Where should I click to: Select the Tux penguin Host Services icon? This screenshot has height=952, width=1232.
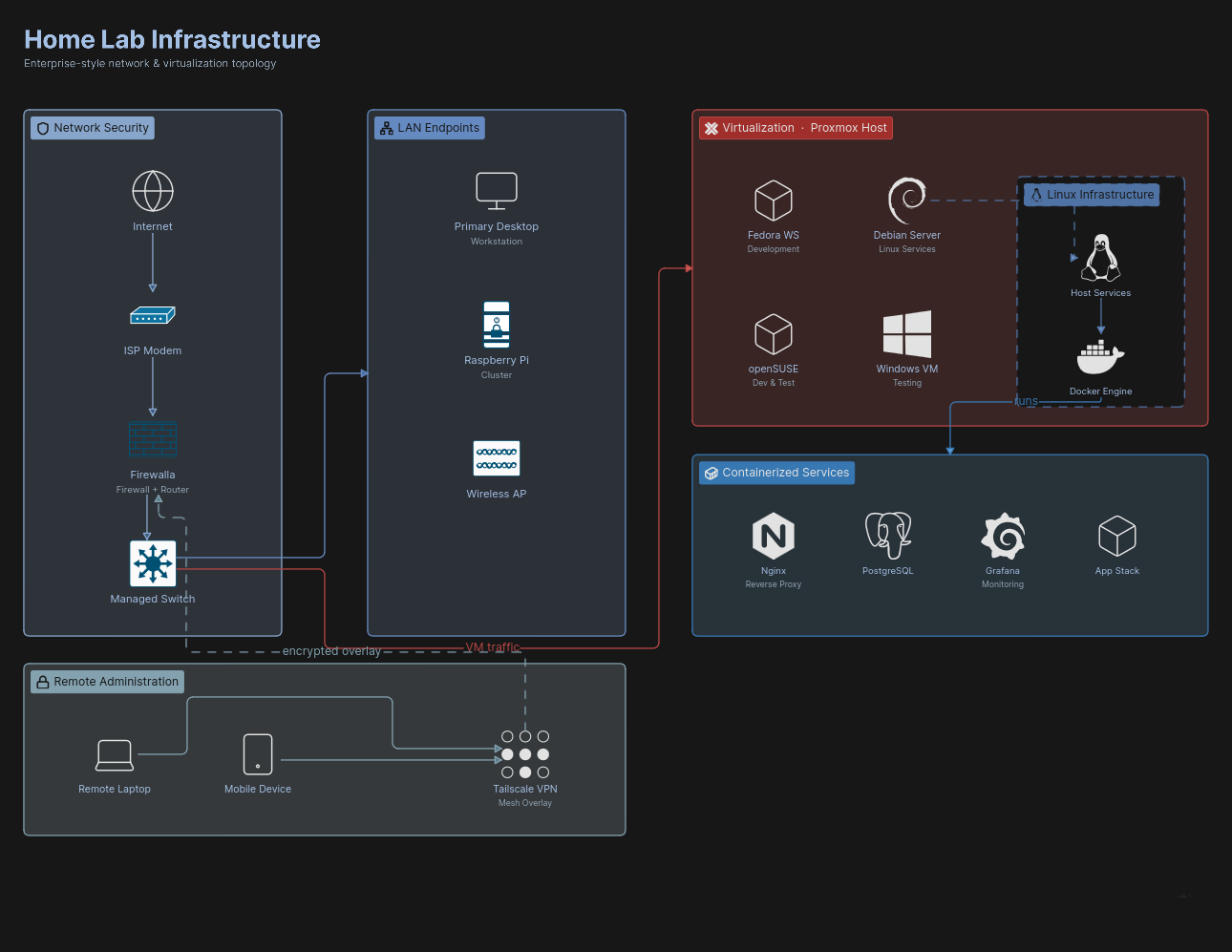[1101, 258]
